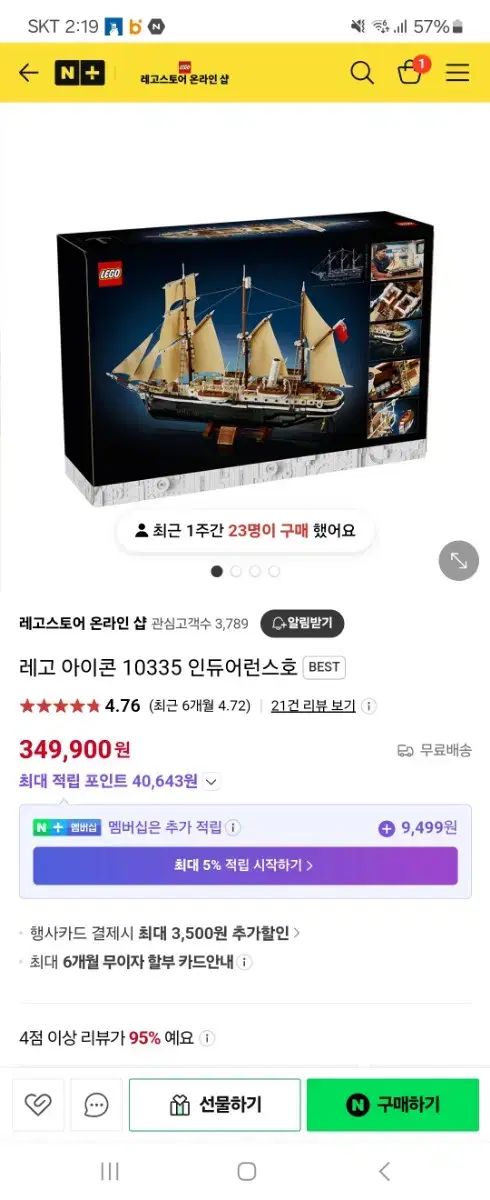The height and width of the screenshot is (1200, 490).
Task: Open the hamburger menu
Action: point(457,73)
